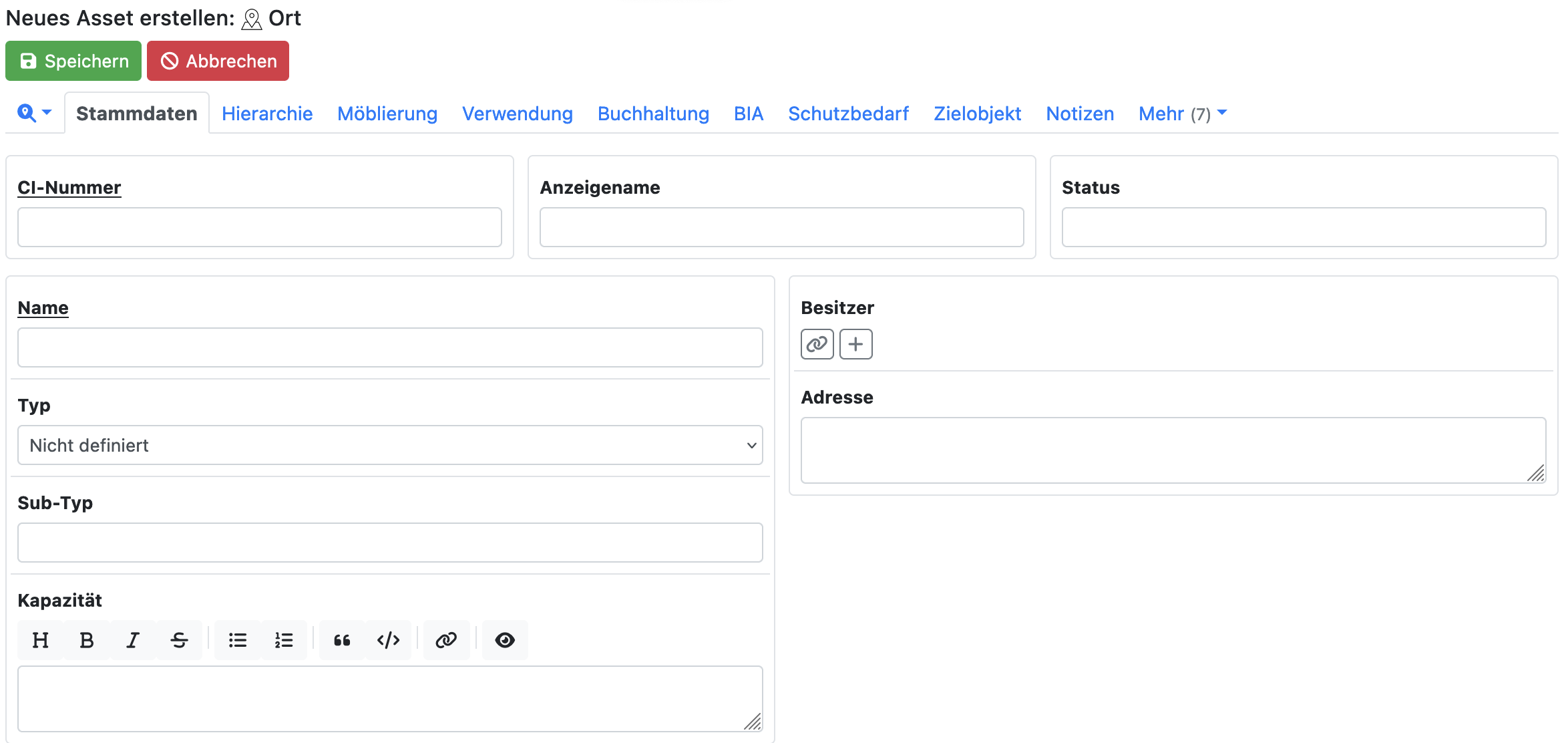
Task: Focus the Status input field
Action: [1304, 227]
